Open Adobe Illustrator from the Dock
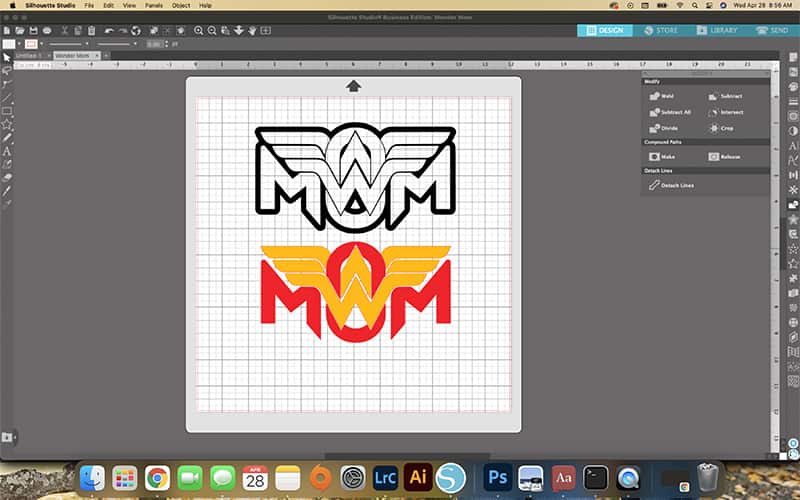This screenshot has height=500, width=800. (x=418, y=478)
